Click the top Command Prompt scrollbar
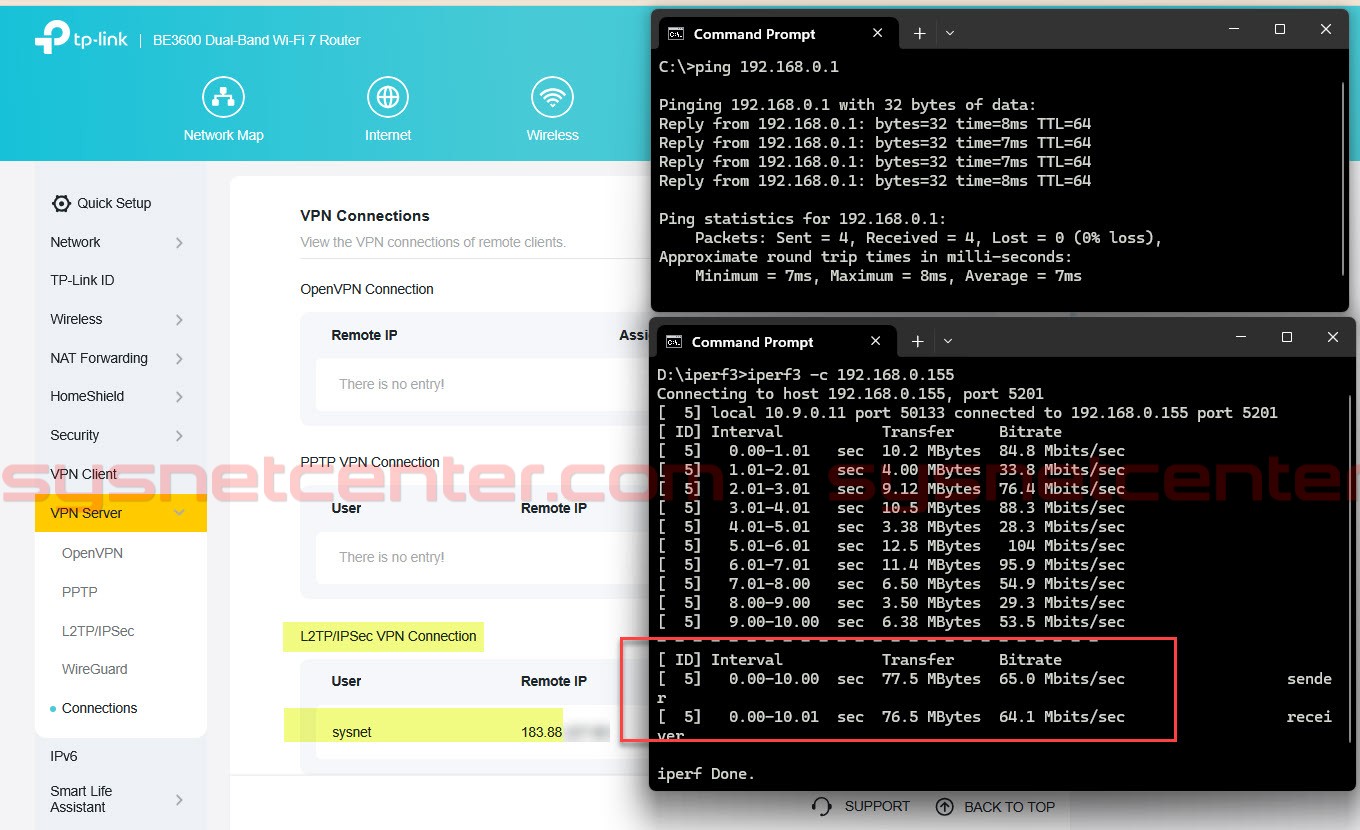This screenshot has height=830, width=1360. [x=1343, y=180]
